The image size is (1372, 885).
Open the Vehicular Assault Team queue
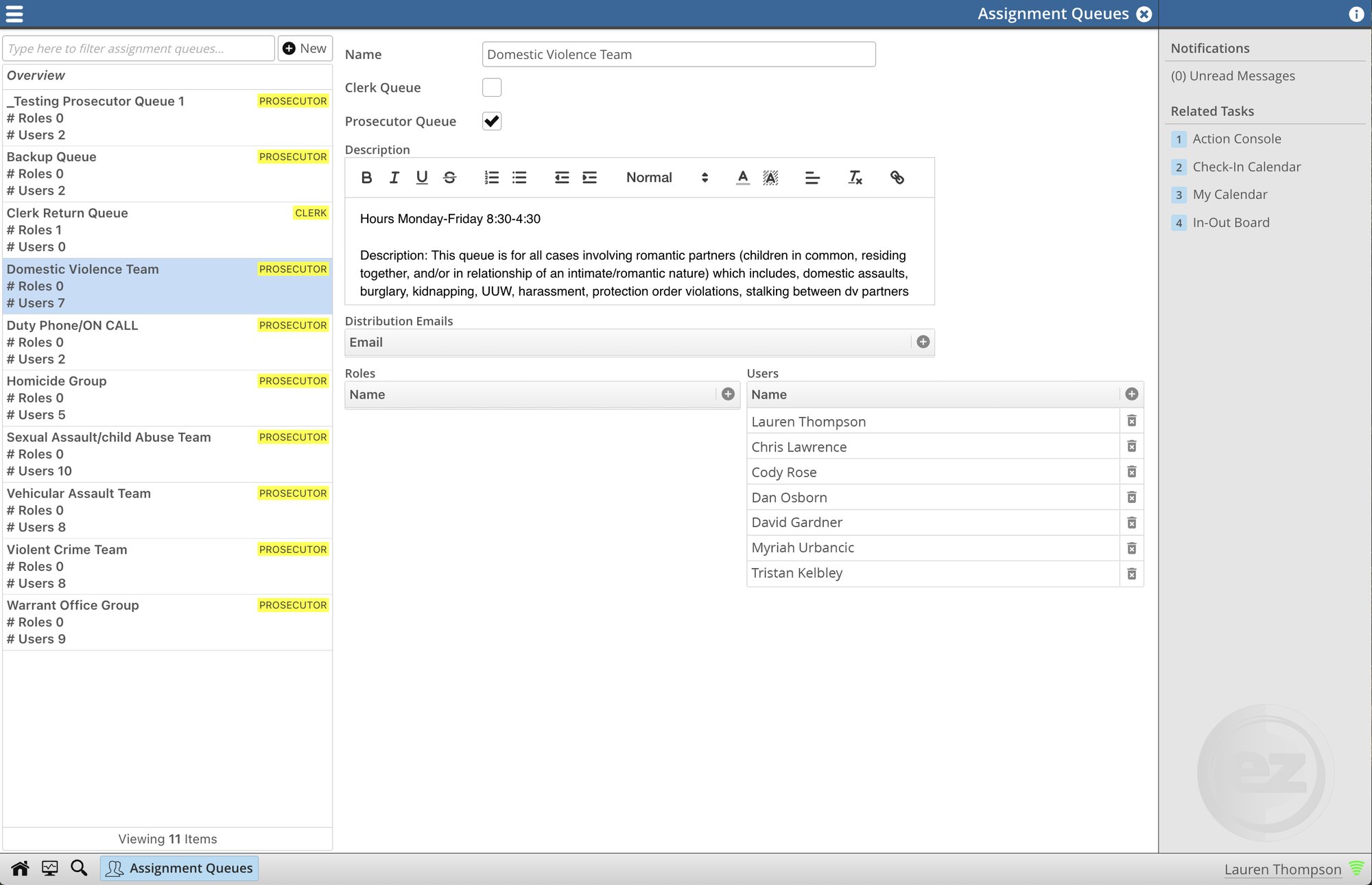point(167,510)
